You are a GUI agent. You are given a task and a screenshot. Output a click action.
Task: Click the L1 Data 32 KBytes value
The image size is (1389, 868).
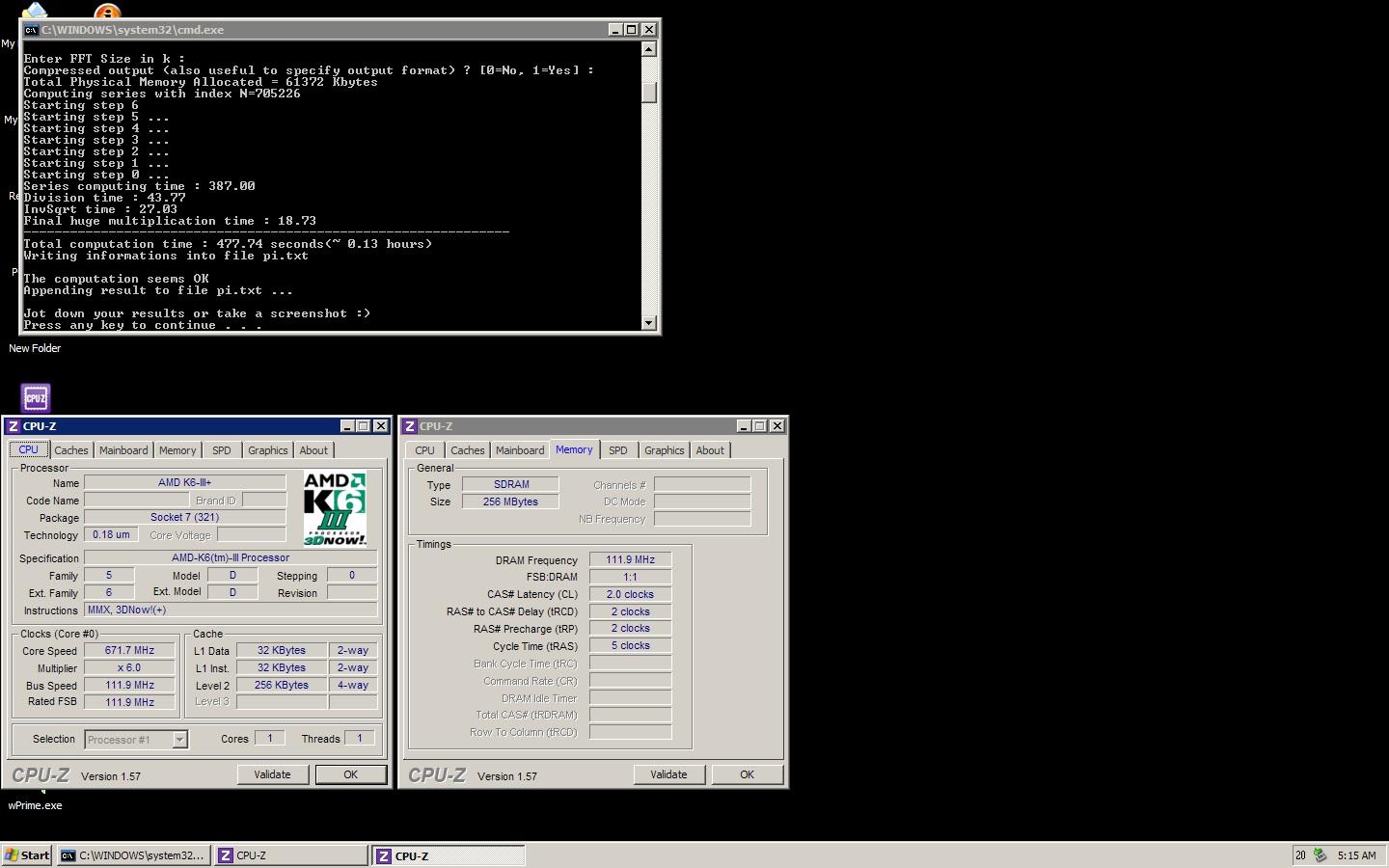click(x=282, y=650)
